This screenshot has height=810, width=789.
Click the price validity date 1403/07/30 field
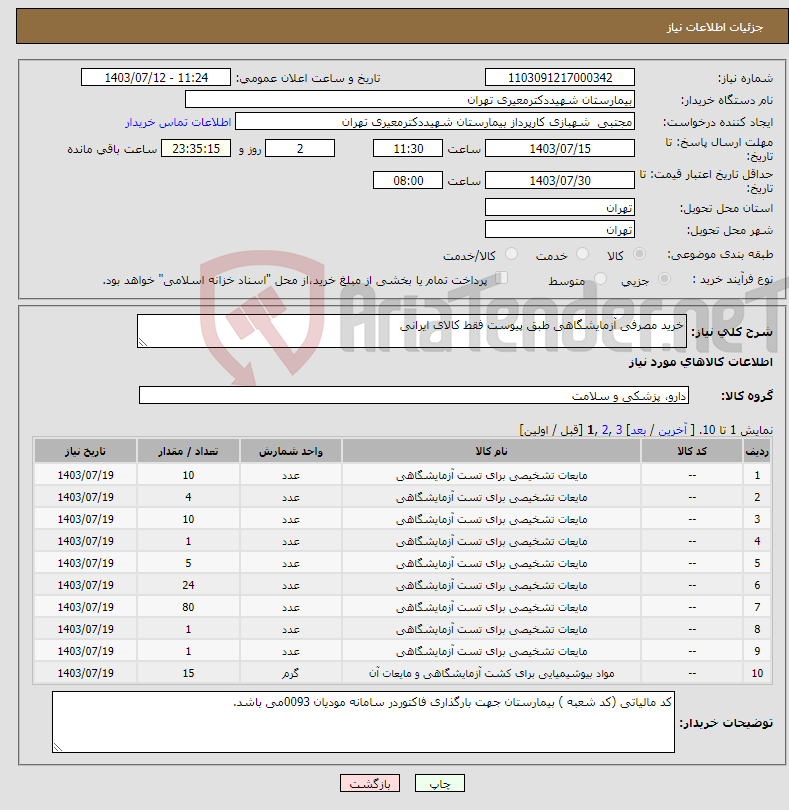click(x=560, y=180)
